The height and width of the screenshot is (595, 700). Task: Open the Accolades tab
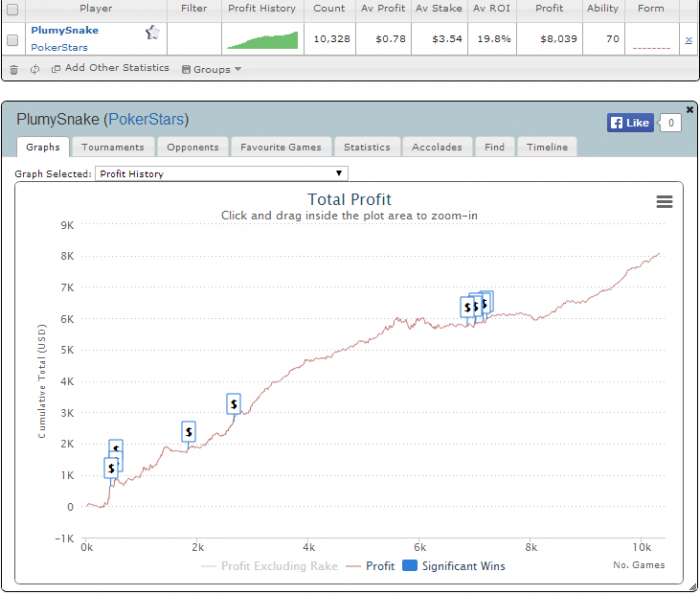pyautogui.click(x=437, y=147)
